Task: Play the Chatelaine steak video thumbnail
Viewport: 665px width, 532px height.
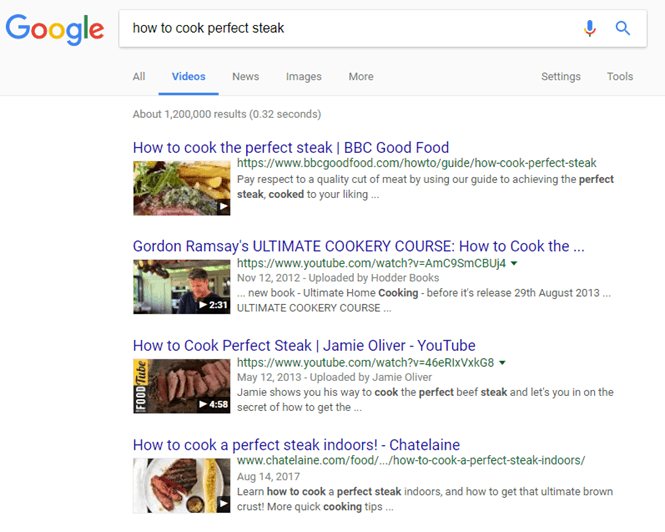Action: [x=182, y=485]
